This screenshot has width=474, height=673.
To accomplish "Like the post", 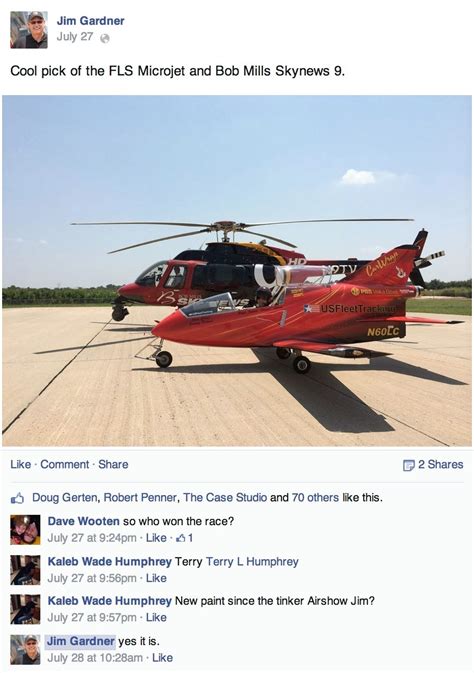I will (x=21, y=464).
